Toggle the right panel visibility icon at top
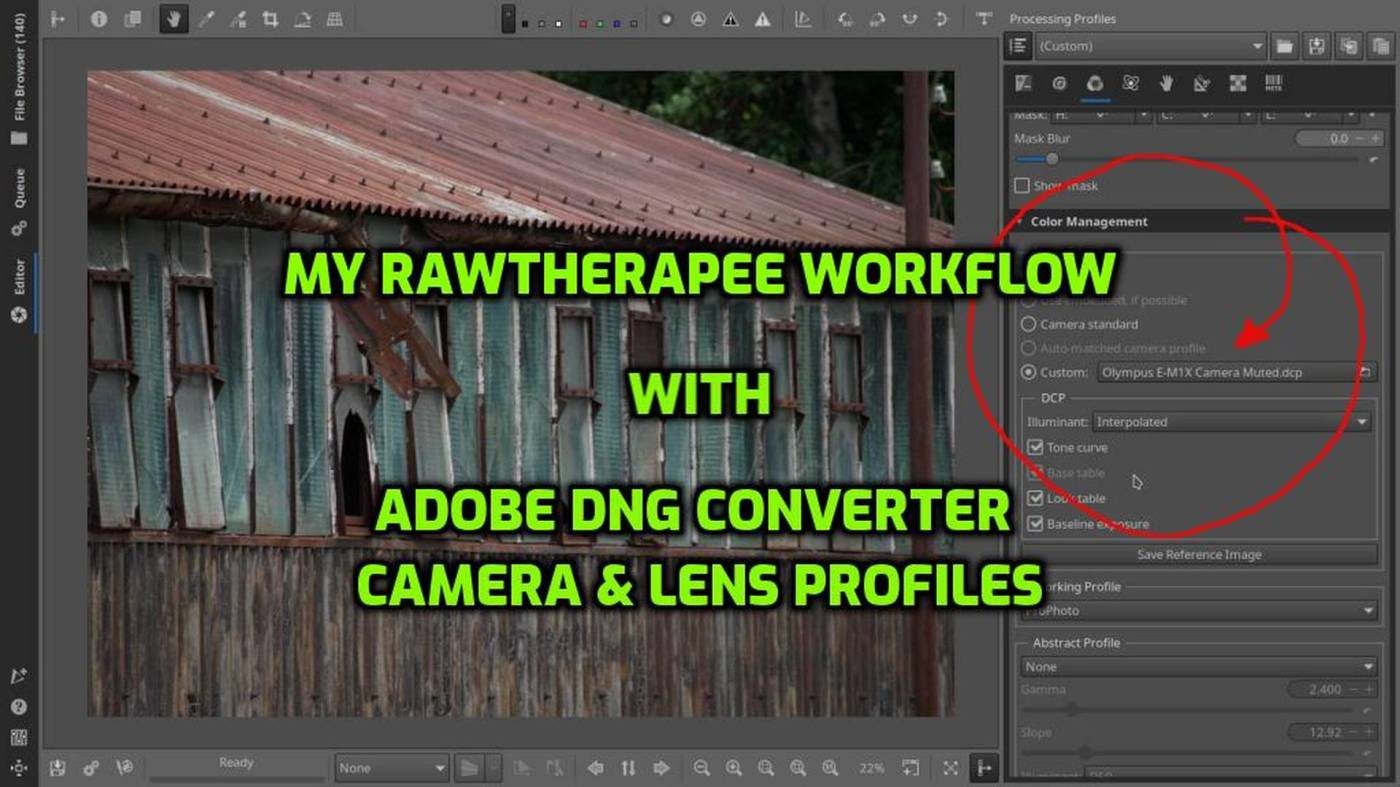This screenshot has height=787, width=1400. coord(983,19)
